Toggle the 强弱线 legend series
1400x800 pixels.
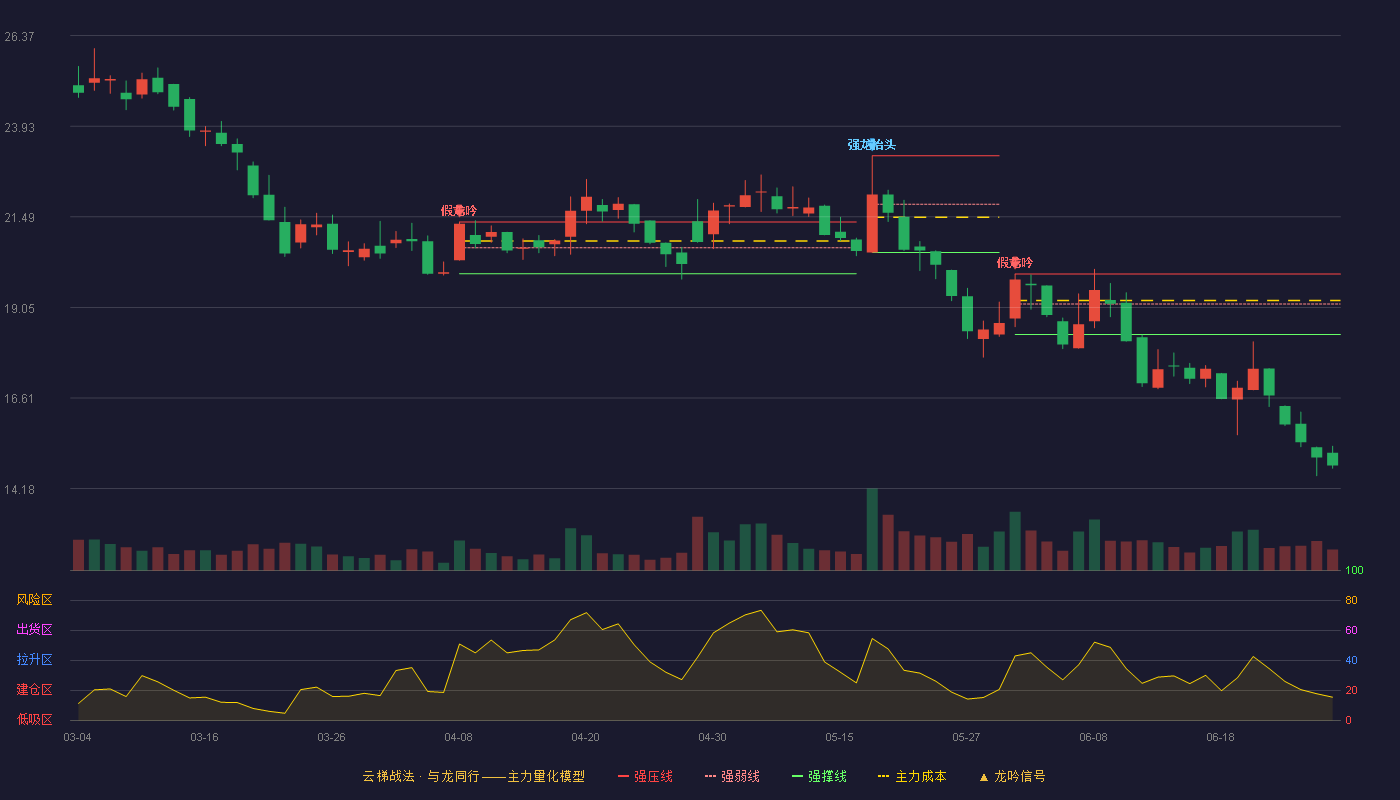[x=732, y=776]
